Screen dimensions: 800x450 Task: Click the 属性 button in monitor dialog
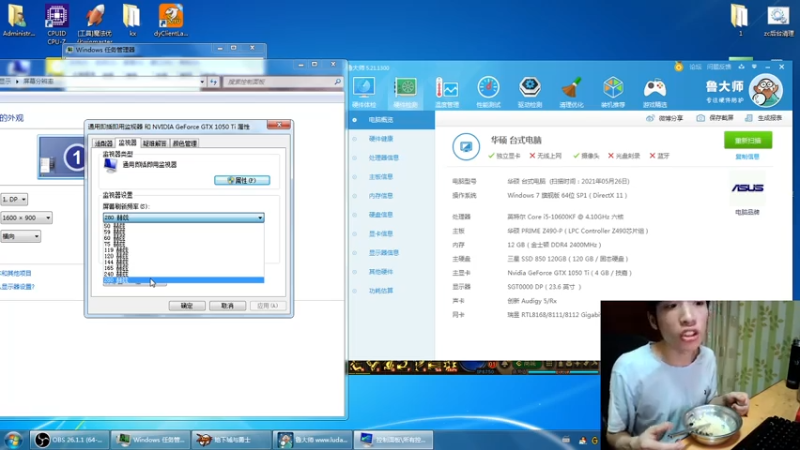(242, 180)
